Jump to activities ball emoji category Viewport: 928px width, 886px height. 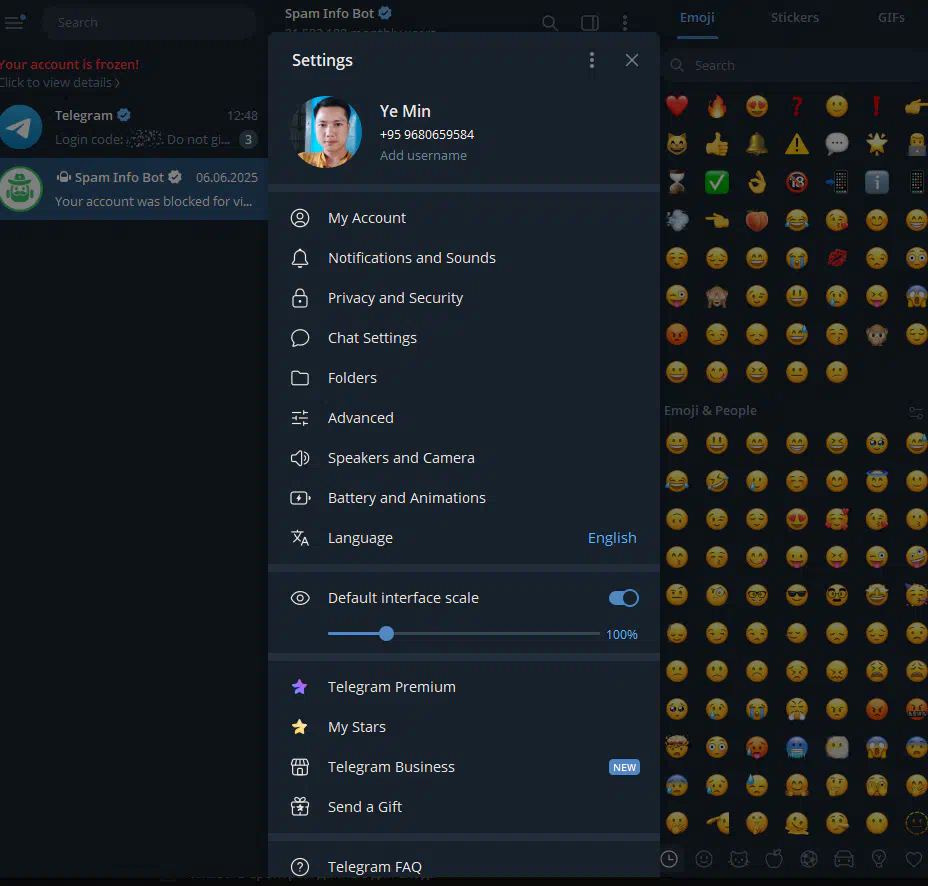(809, 859)
